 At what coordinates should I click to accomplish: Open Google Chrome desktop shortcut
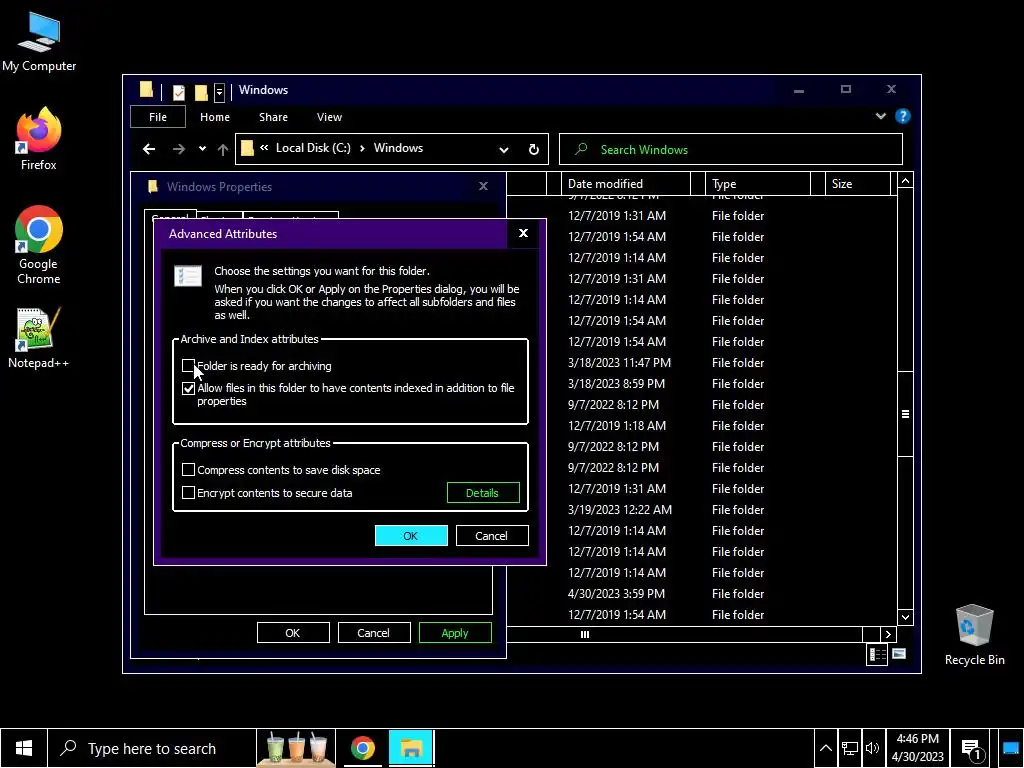click(39, 245)
